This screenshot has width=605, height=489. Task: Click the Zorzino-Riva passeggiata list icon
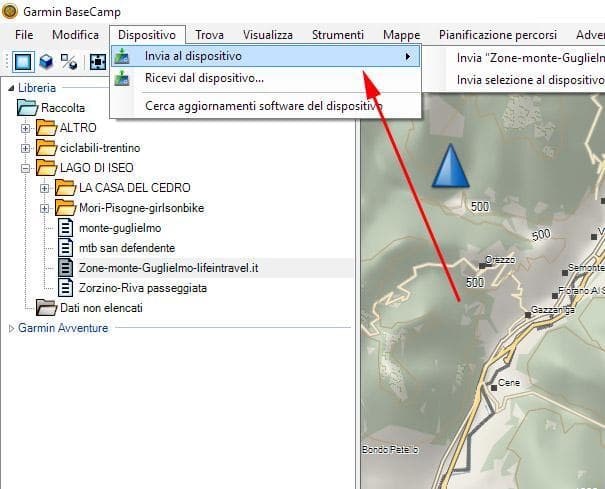(66, 288)
